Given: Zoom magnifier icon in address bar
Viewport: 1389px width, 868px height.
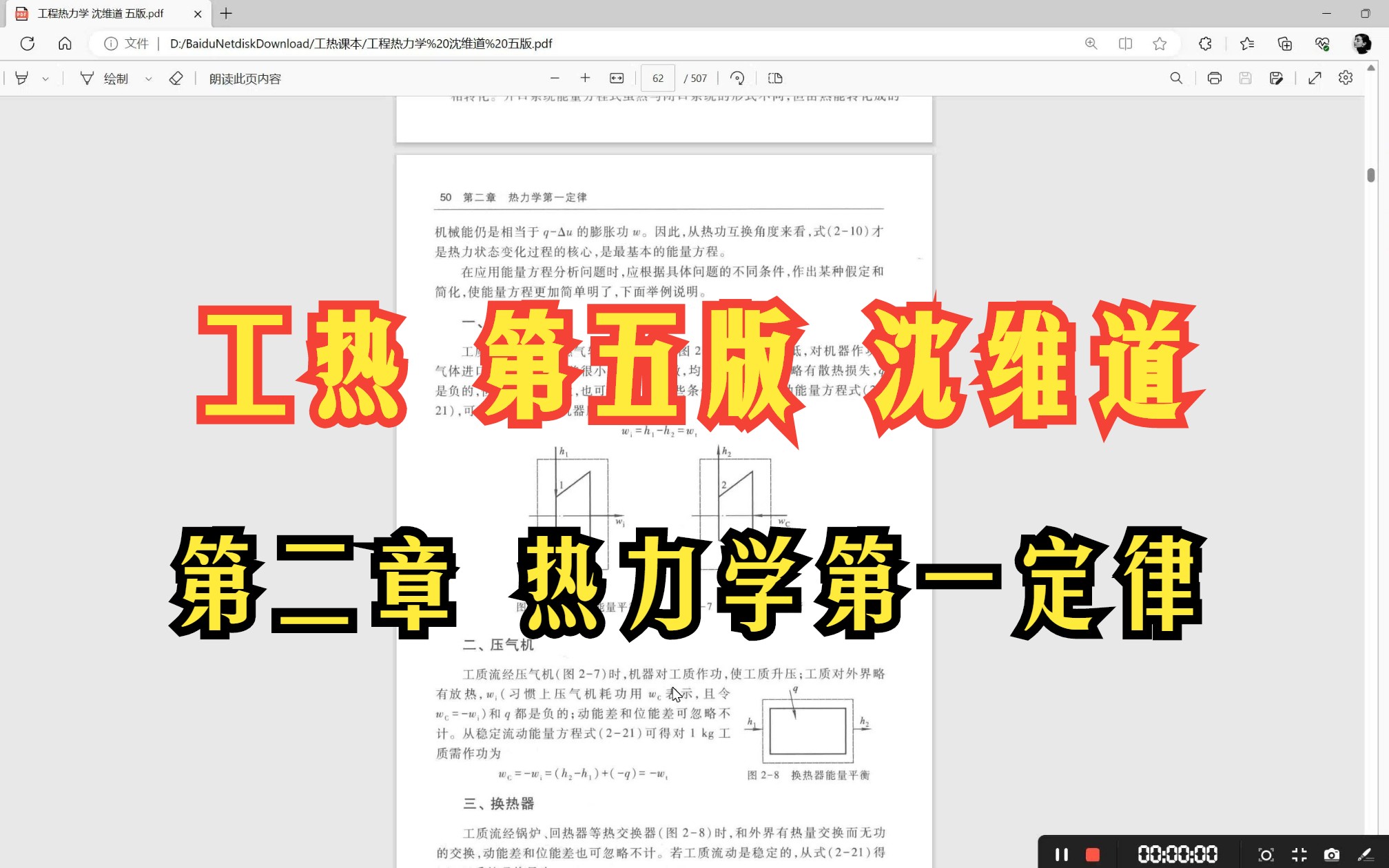Looking at the screenshot, I should pyautogui.click(x=1091, y=43).
